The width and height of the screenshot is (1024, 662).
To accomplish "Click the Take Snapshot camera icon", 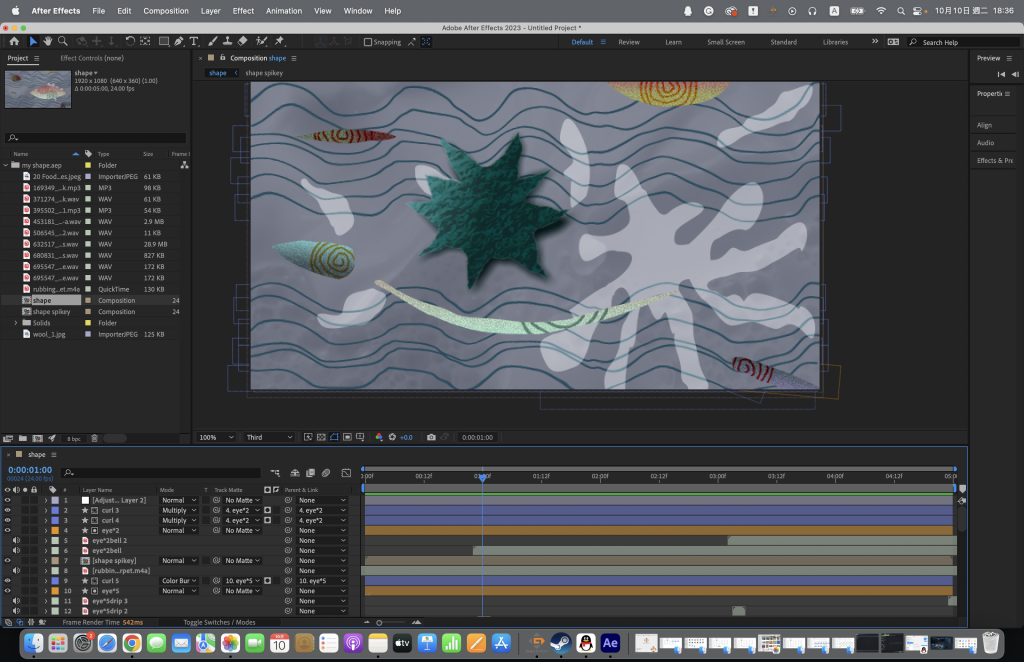I will click(x=431, y=437).
